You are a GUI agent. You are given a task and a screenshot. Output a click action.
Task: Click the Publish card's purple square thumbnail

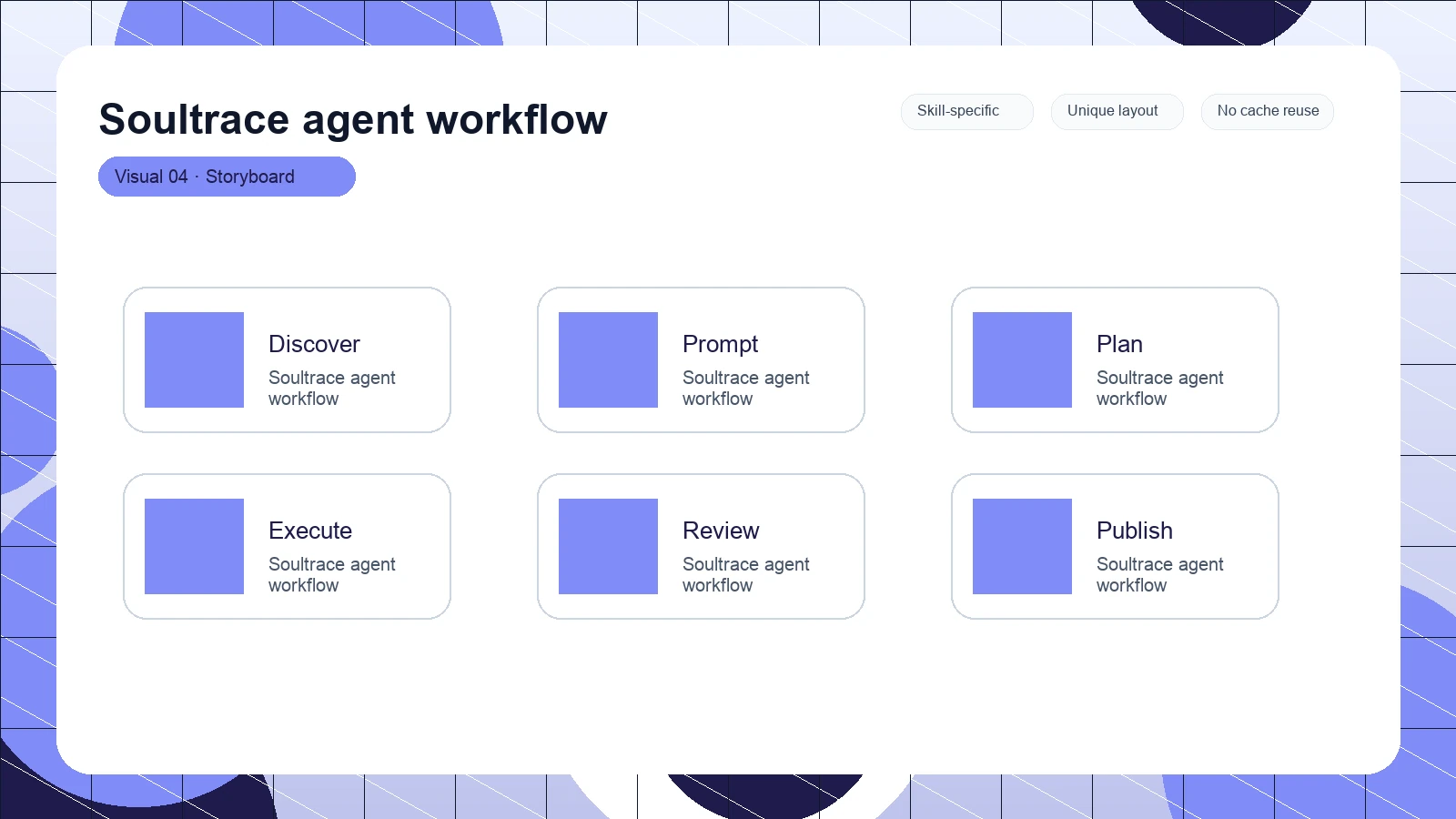pyautogui.click(x=1022, y=546)
